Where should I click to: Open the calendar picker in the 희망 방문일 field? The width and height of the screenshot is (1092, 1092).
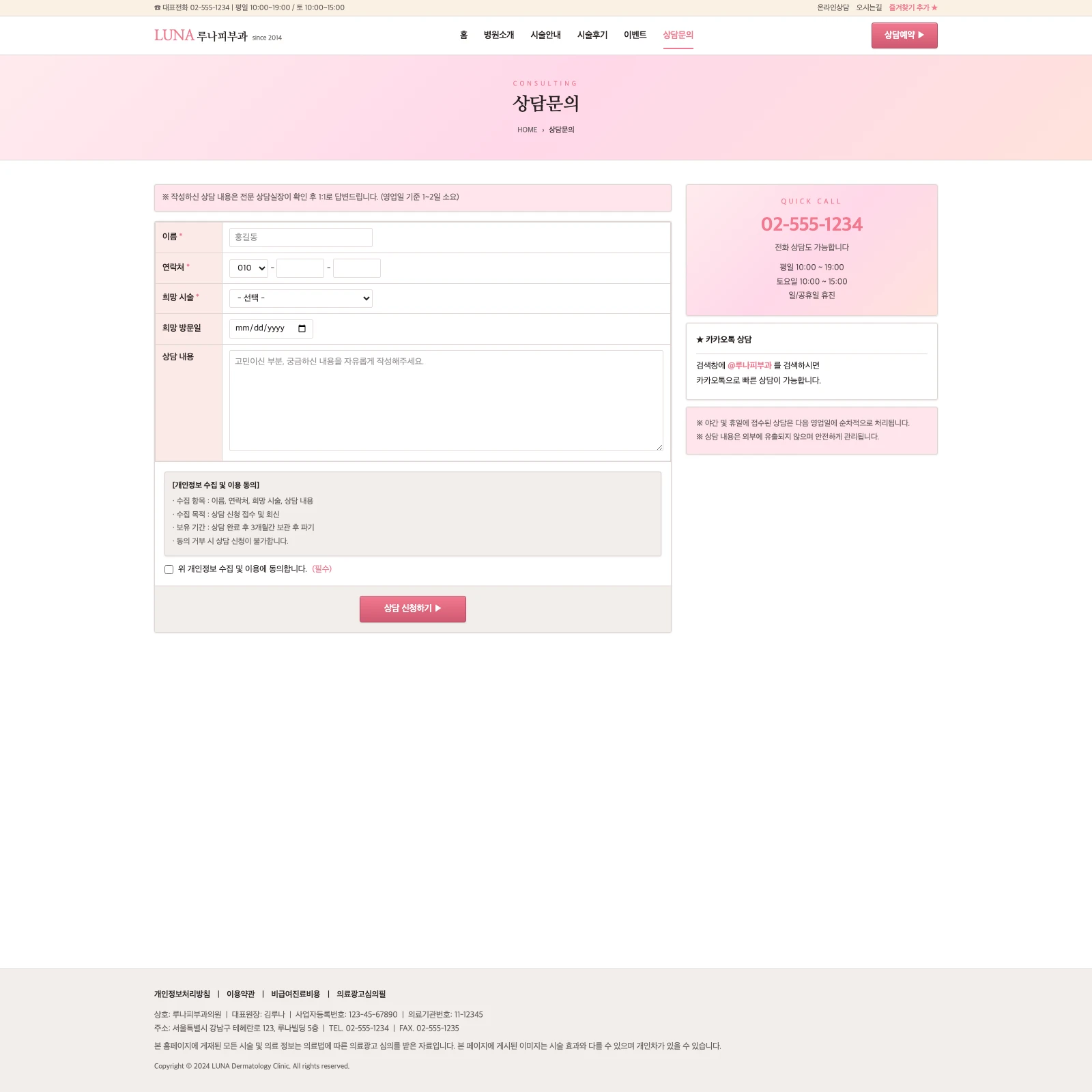point(302,329)
